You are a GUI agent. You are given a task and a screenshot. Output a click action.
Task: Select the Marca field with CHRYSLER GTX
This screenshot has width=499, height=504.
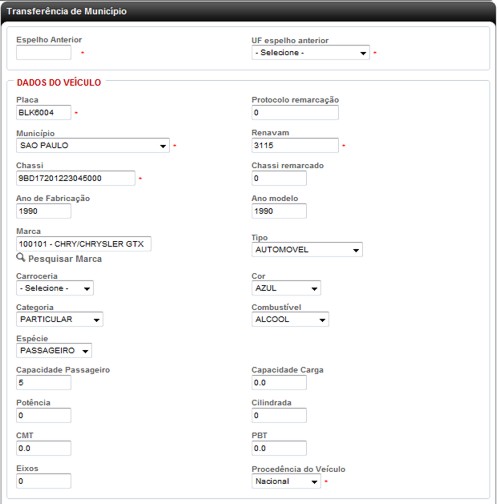point(84,244)
